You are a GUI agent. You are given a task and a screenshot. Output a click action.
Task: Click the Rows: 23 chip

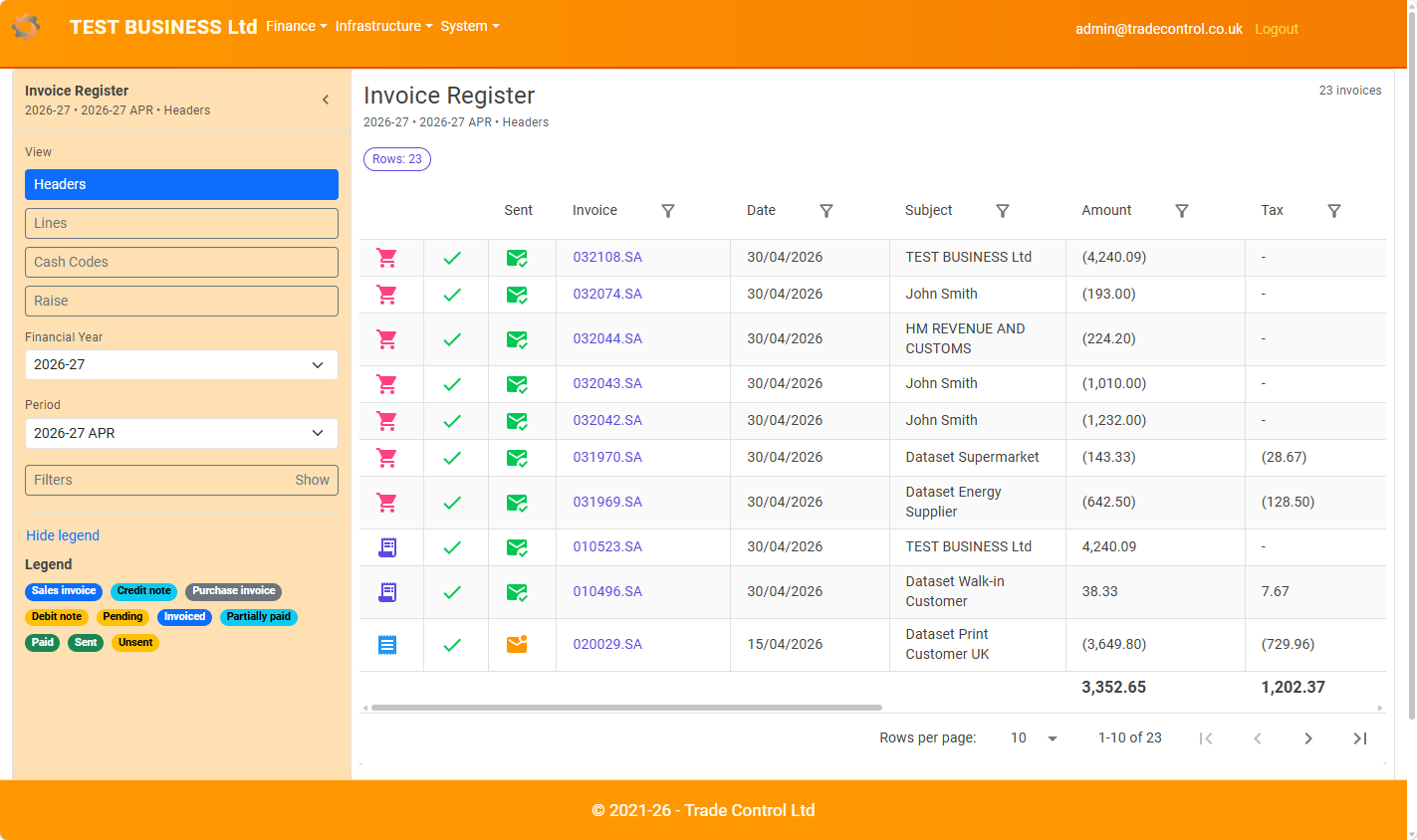[397, 159]
